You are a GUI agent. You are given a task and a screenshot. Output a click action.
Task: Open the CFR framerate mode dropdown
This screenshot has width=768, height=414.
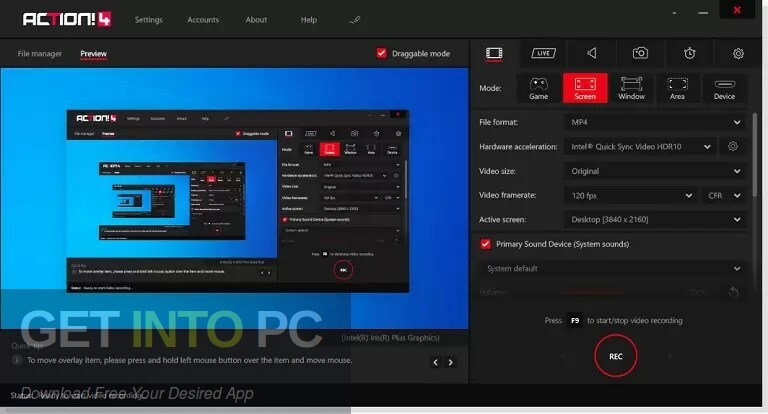pyautogui.click(x=724, y=195)
